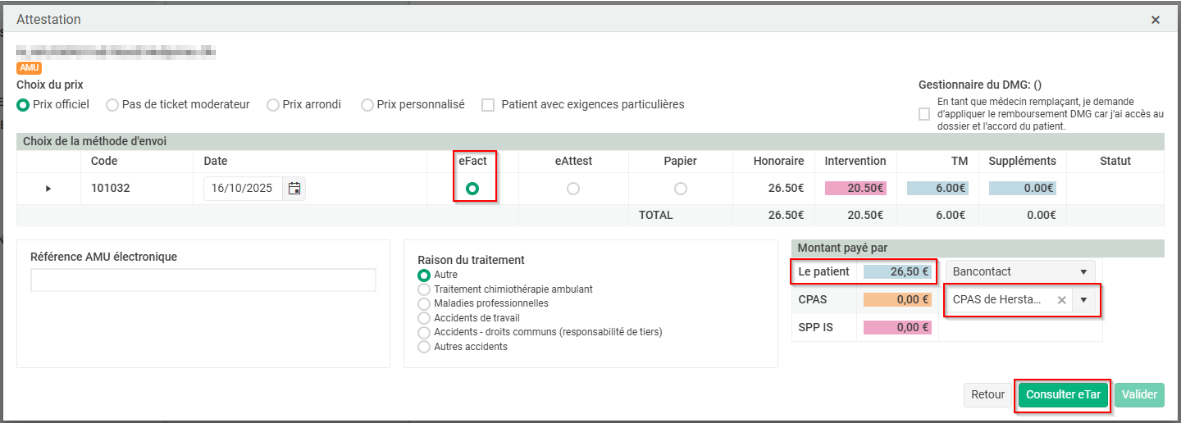1182x424 pixels.
Task: Select Maladies professionnelles as treatment reason
Action: pyautogui.click(x=424, y=303)
